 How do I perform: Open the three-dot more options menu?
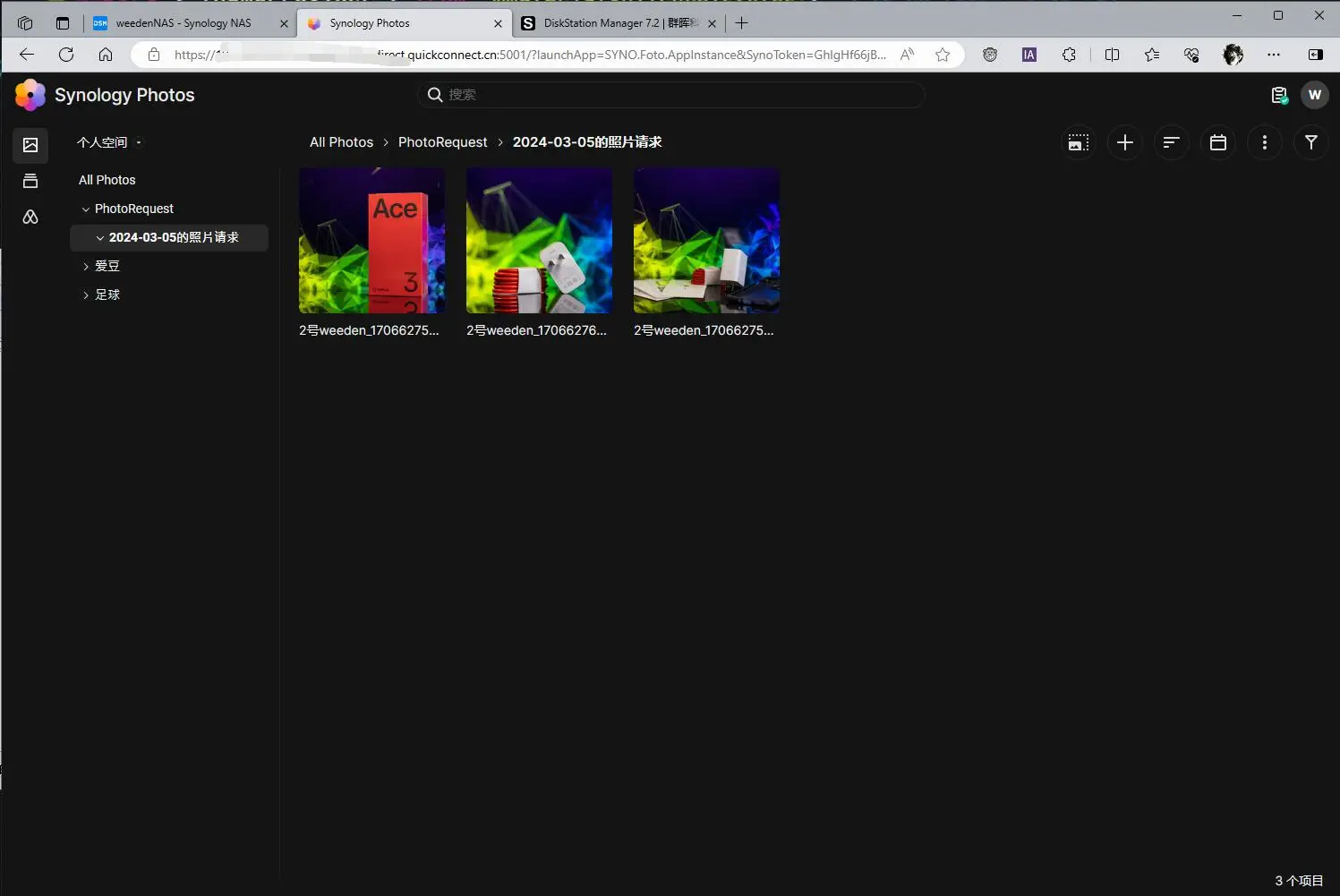click(x=1265, y=142)
